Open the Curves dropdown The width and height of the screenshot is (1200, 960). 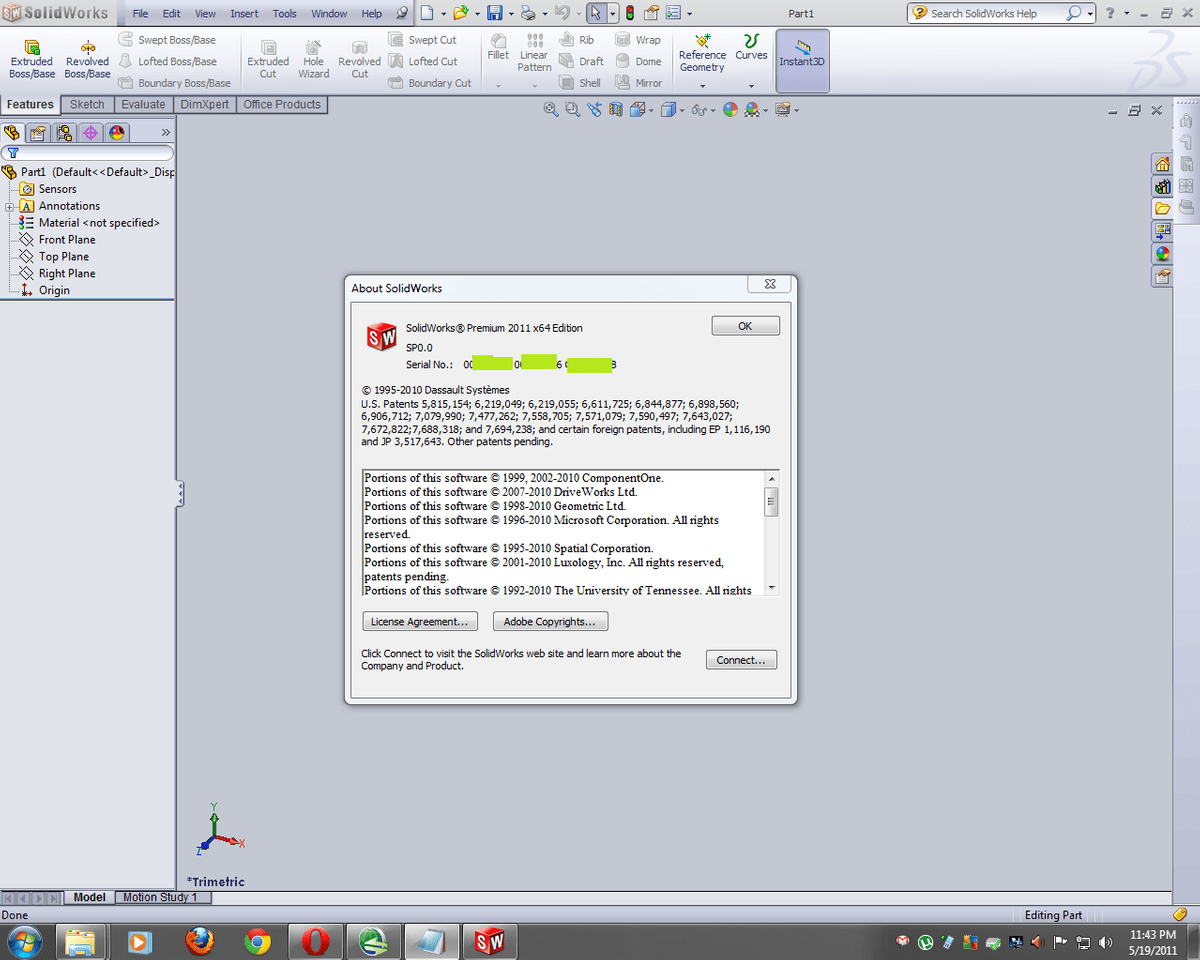pos(751,86)
